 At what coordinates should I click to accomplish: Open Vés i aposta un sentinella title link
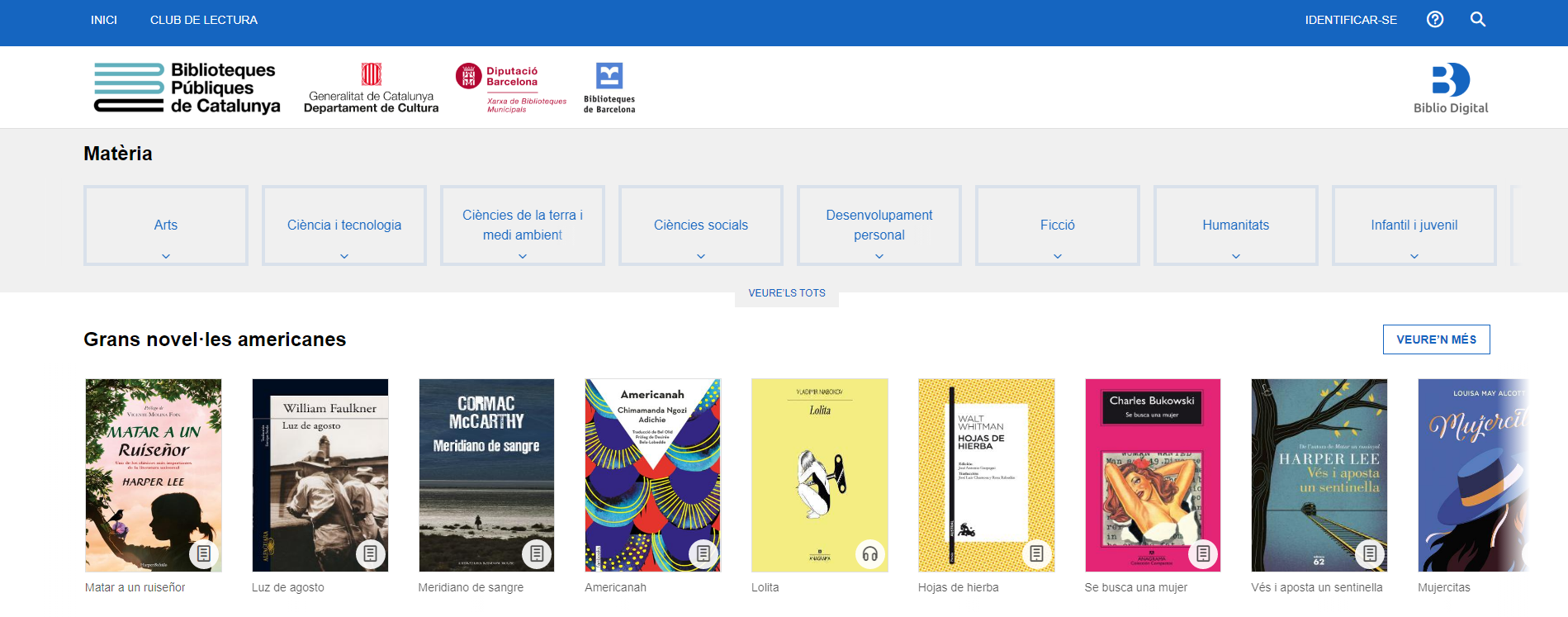[1317, 587]
